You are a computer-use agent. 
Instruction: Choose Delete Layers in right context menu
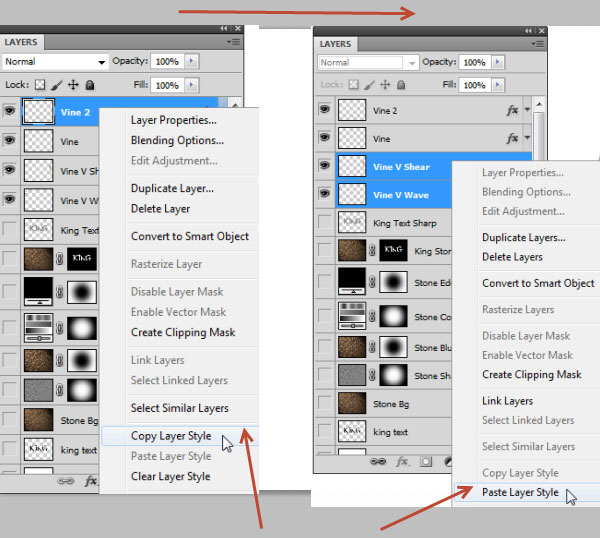coord(512,257)
